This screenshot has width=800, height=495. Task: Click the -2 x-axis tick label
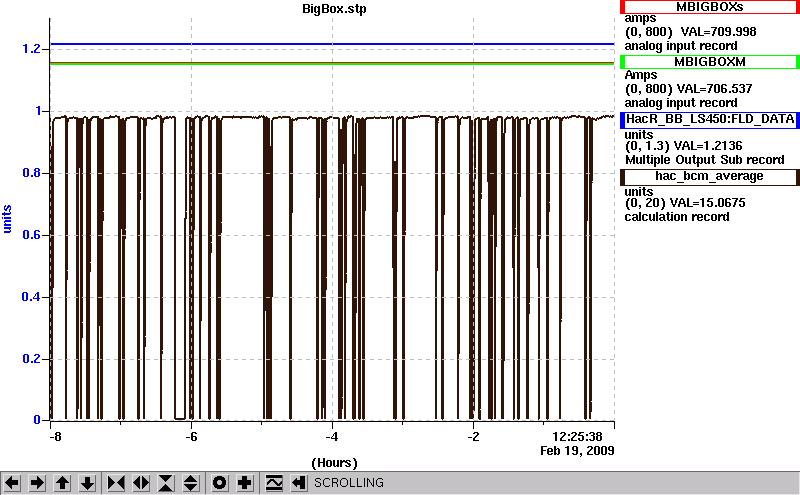(x=473, y=437)
